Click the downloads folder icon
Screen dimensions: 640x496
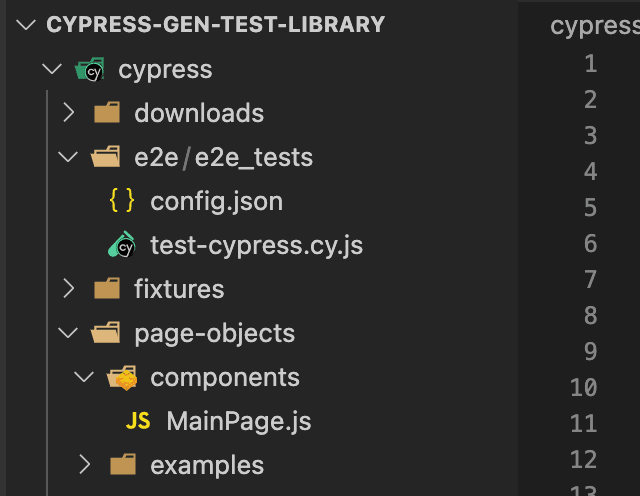point(107,112)
